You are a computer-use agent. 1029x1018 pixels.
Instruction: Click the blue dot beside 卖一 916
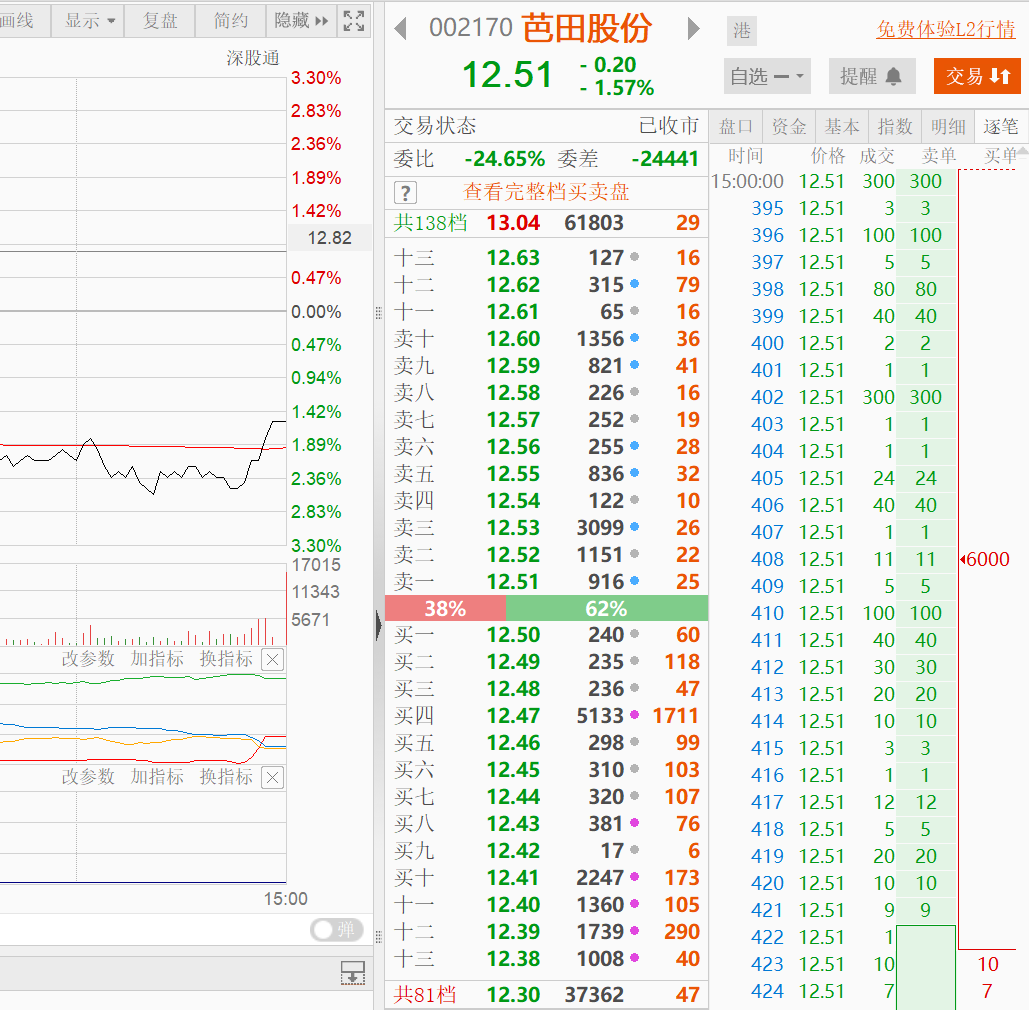[x=635, y=581]
